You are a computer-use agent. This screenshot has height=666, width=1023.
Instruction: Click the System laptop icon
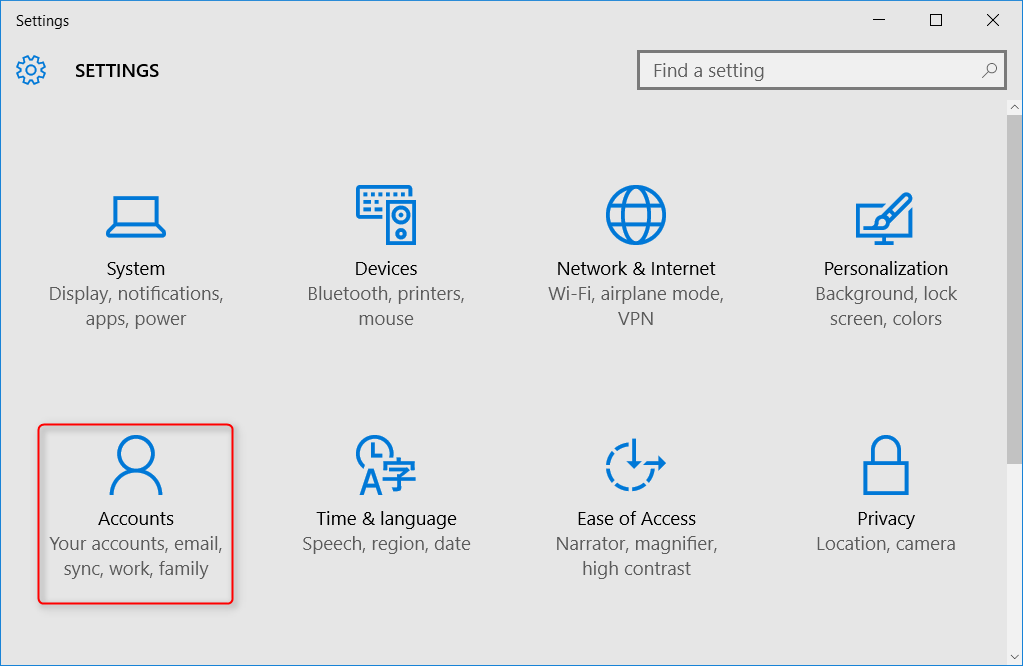click(136, 215)
